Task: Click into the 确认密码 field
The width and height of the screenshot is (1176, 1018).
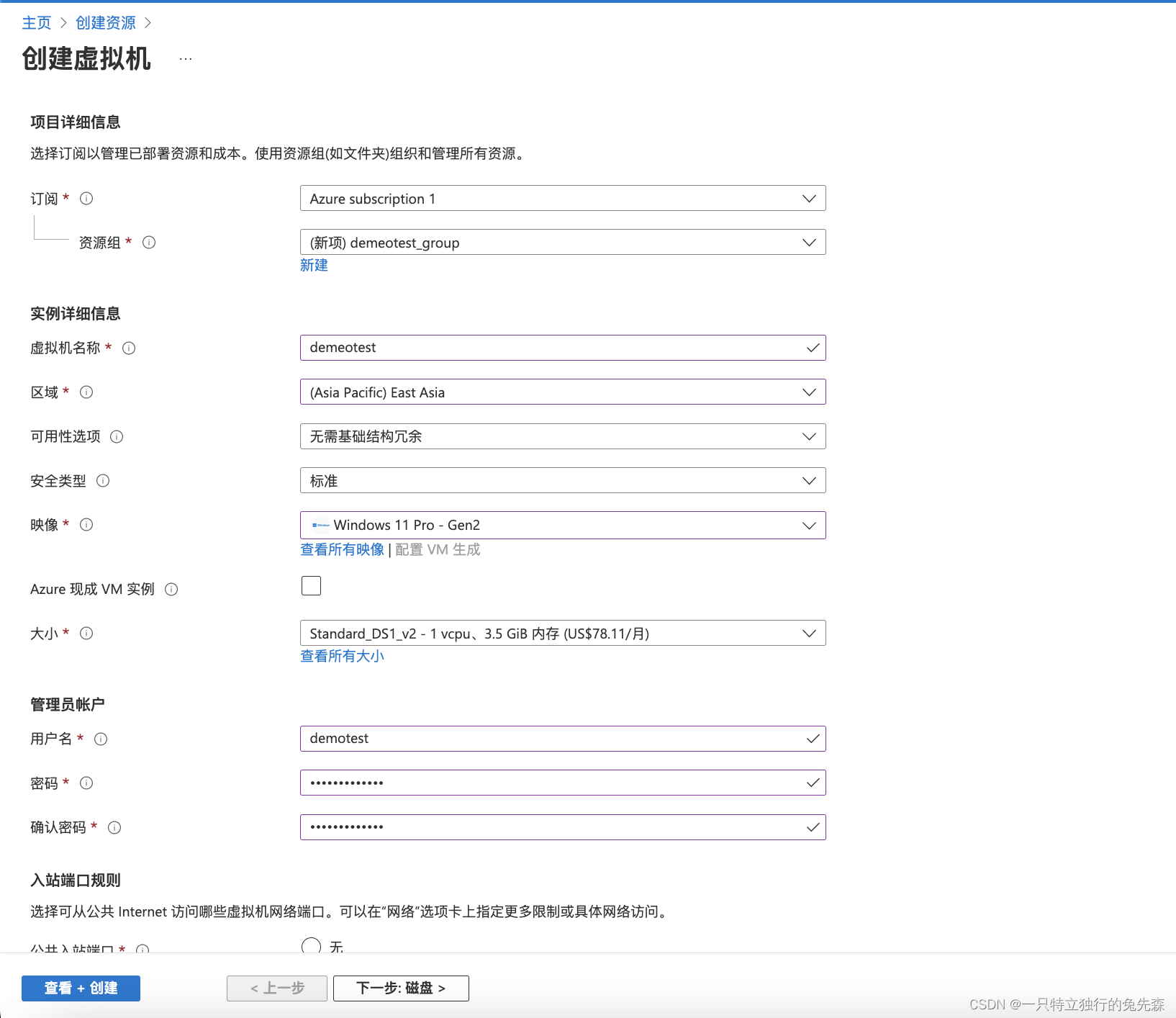Action: coord(563,827)
